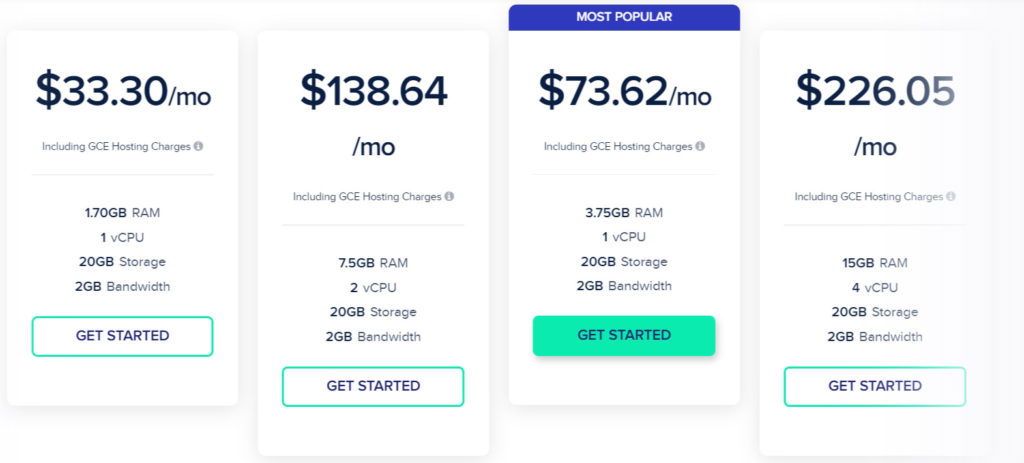Click the $33.30/mo price heading
1024x463 pixels.
123,91
